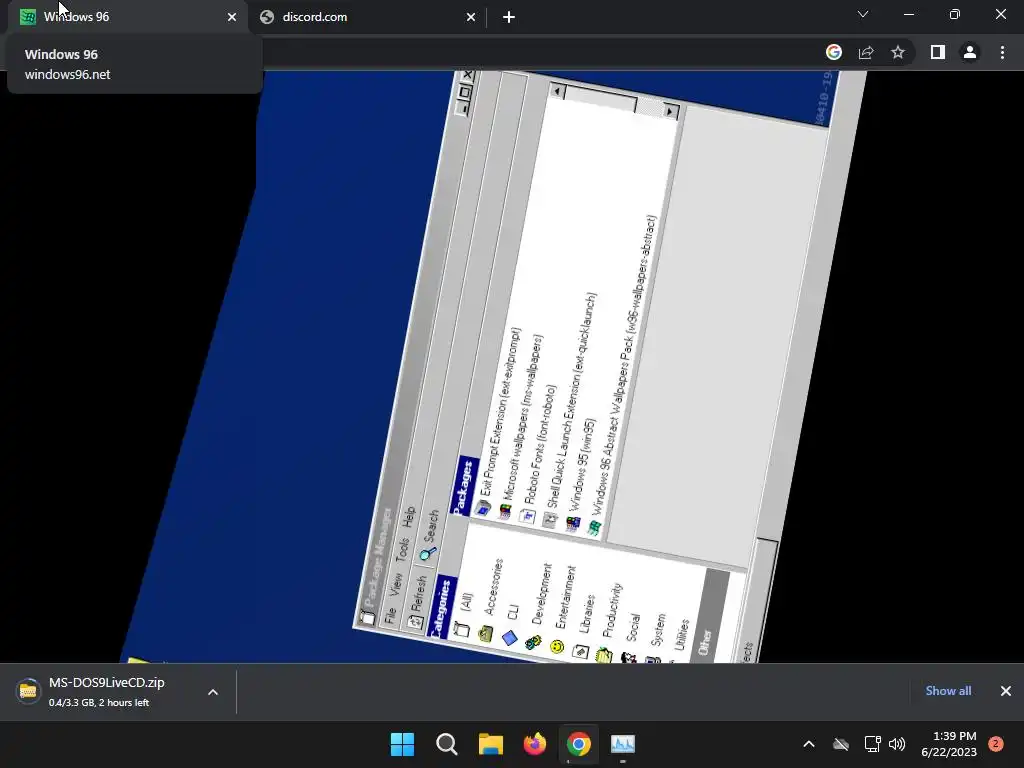Click the Search magnifier in Package Manager
1024x768 pixels.
pos(428,554)
